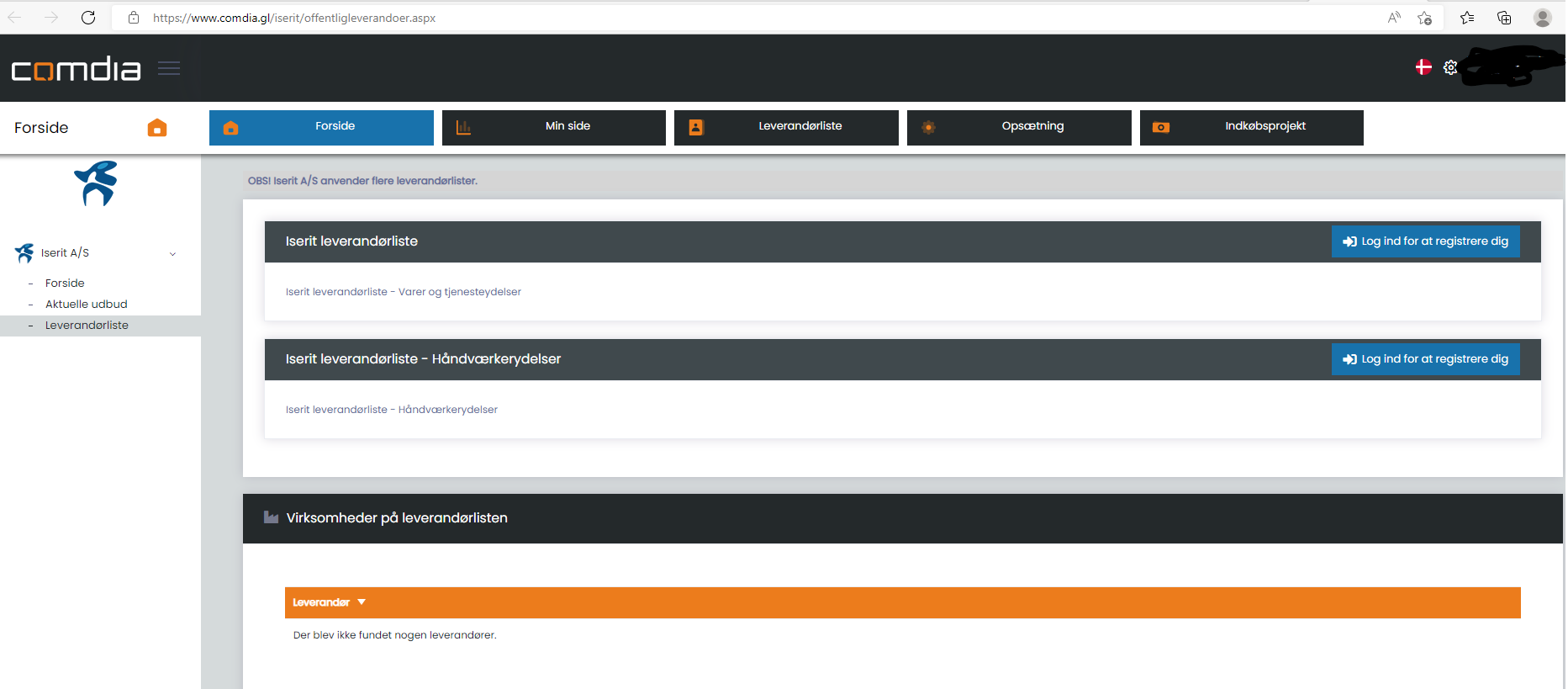Open the Read aloud browser icon
Screen dimensions: 1568x689
tap(1394, 18)
